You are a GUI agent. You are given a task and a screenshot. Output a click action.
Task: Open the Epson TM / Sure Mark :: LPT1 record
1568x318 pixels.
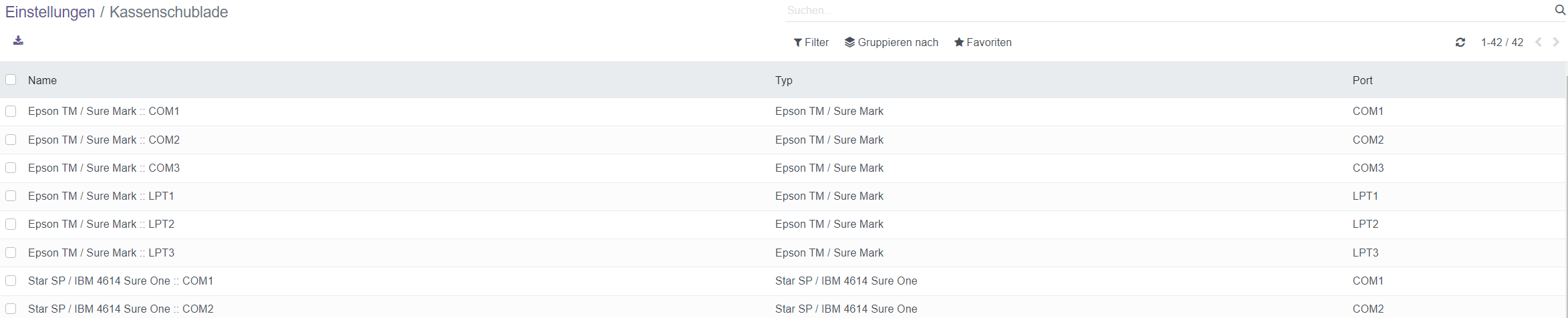click(102, 196)
